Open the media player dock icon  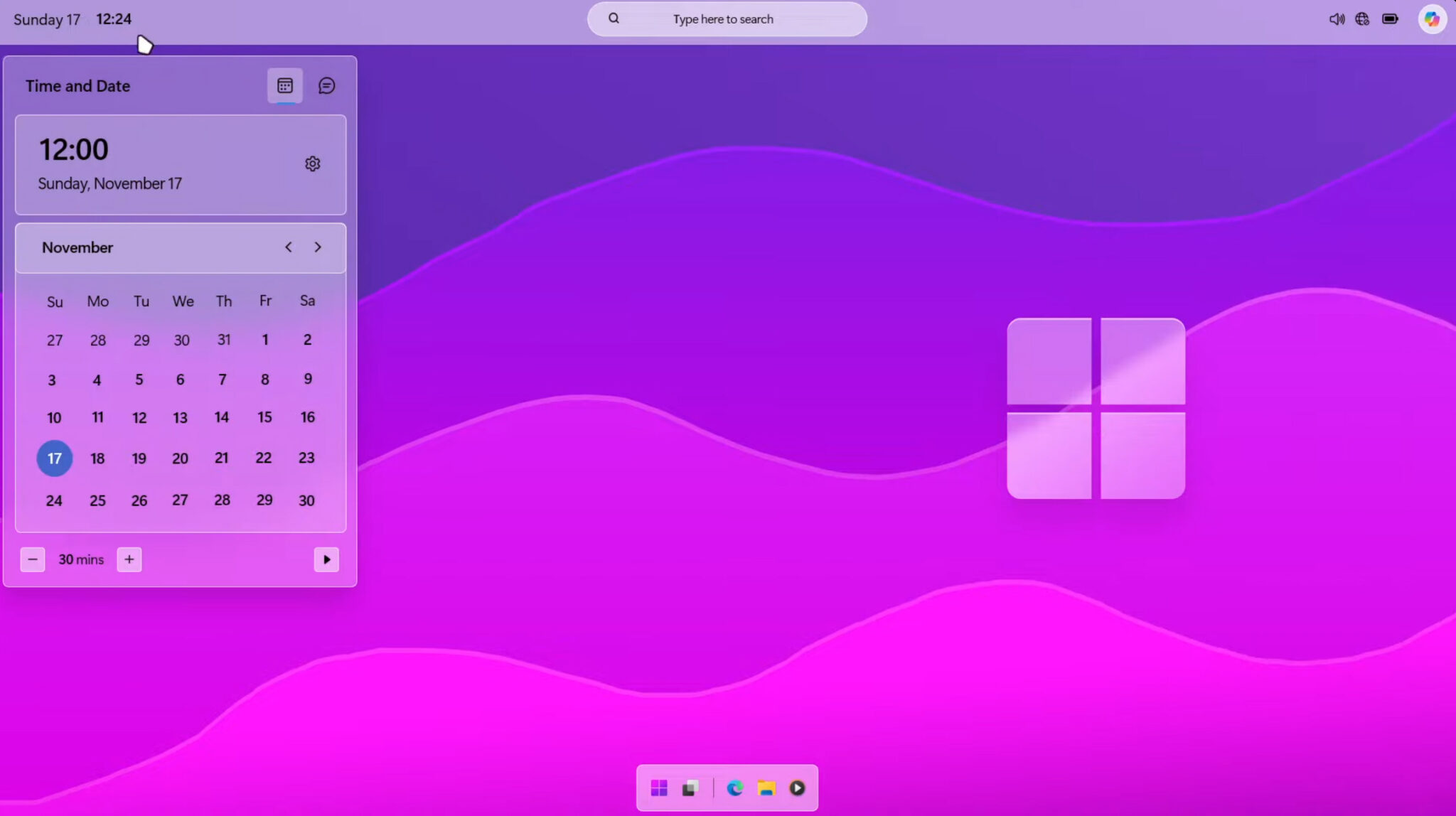pos(797,788)
